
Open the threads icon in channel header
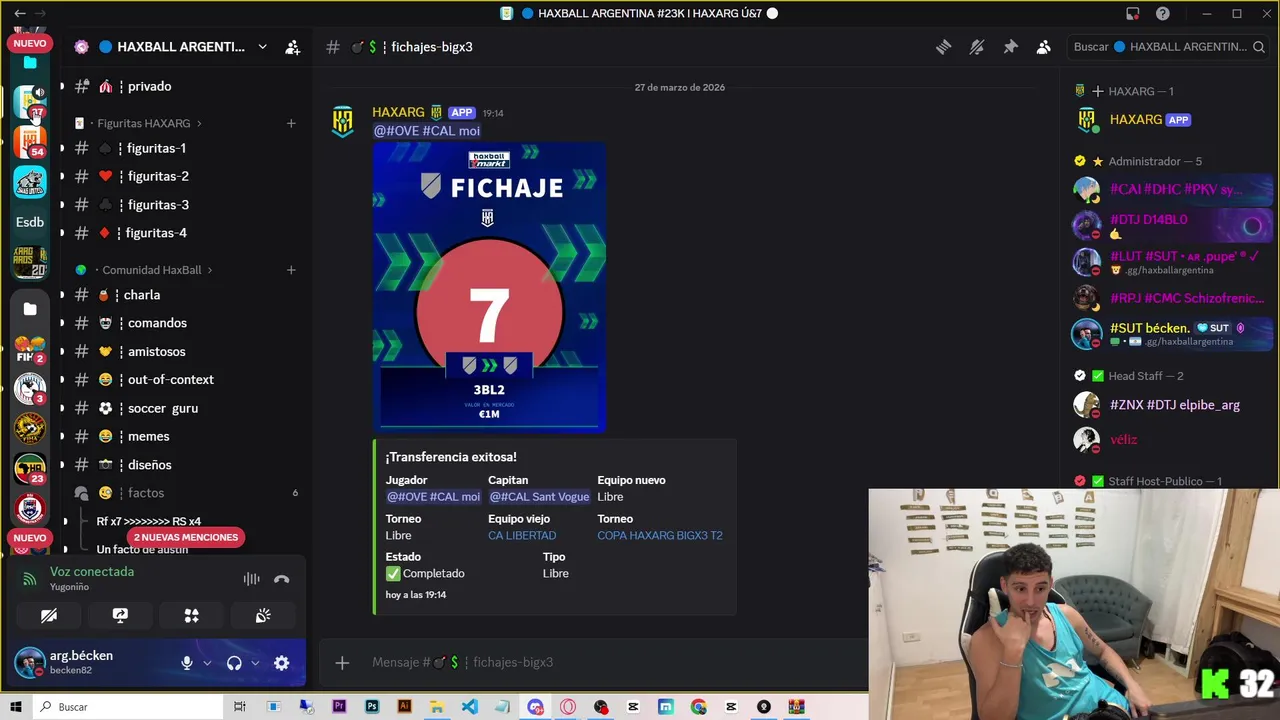click(x=943, y=47)
